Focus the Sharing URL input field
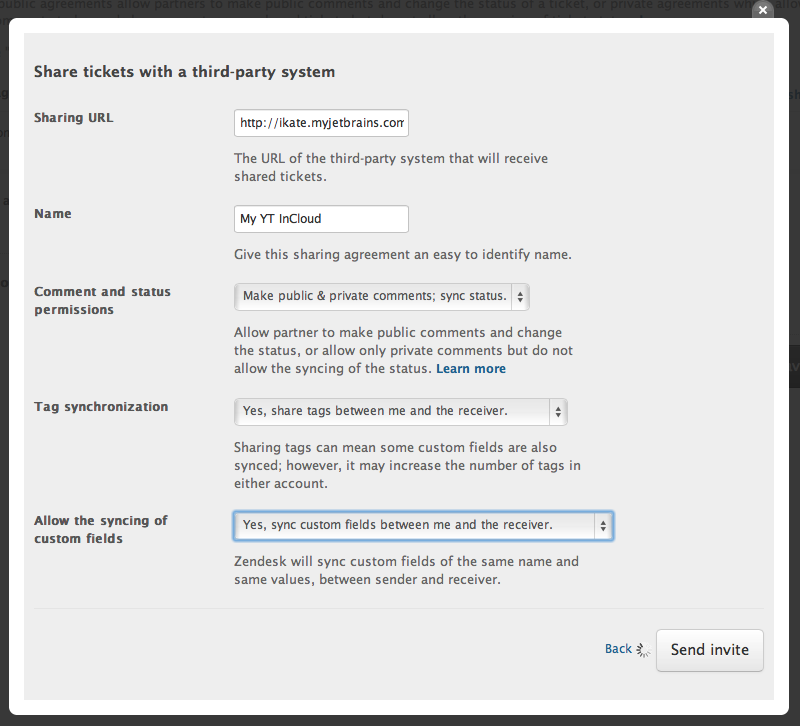The width and height of the screenshot is (800, 726). [x=321, y=123]
